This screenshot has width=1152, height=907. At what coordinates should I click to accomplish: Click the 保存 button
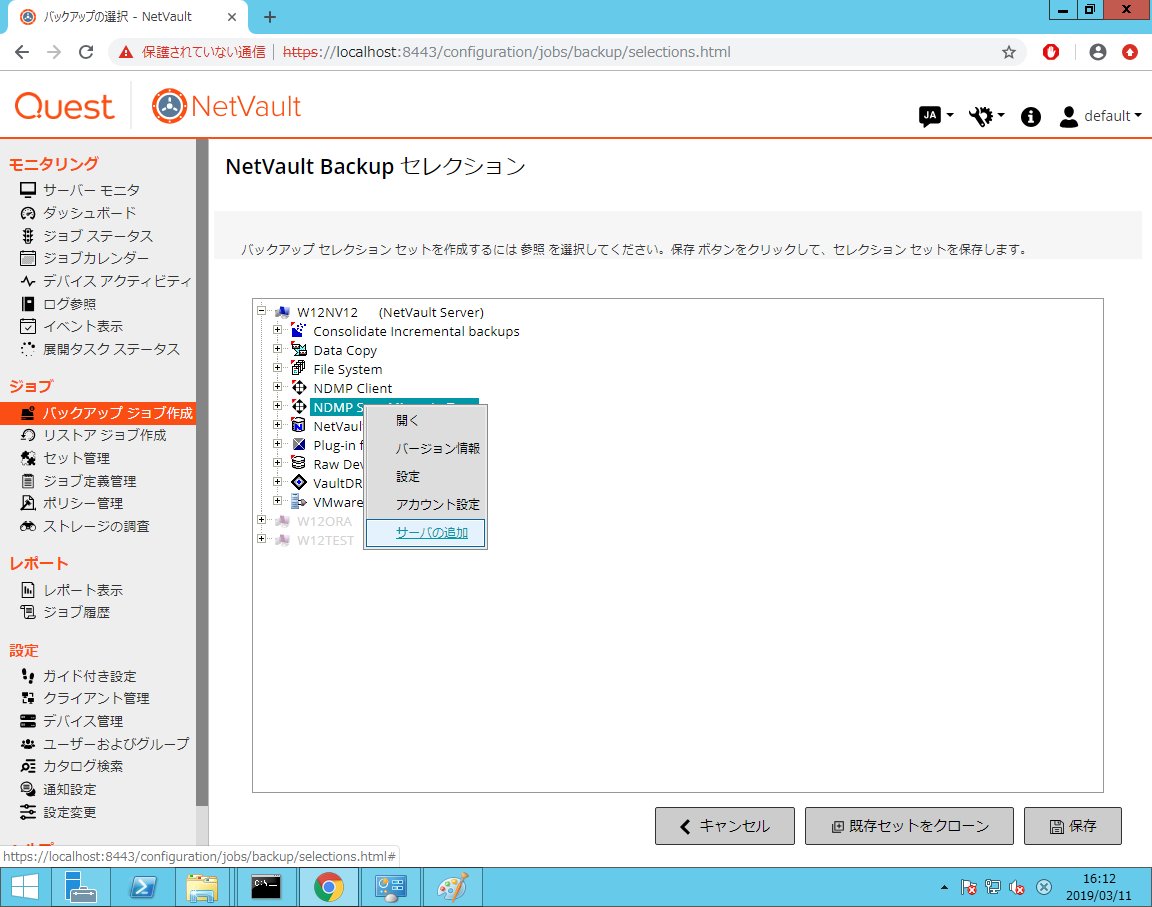(1073, 826)
